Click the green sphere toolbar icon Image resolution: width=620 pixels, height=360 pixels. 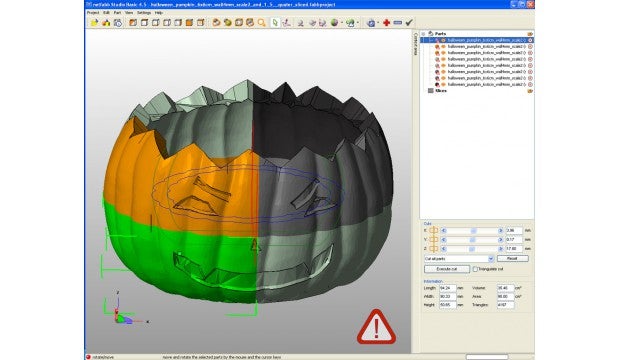335,23
